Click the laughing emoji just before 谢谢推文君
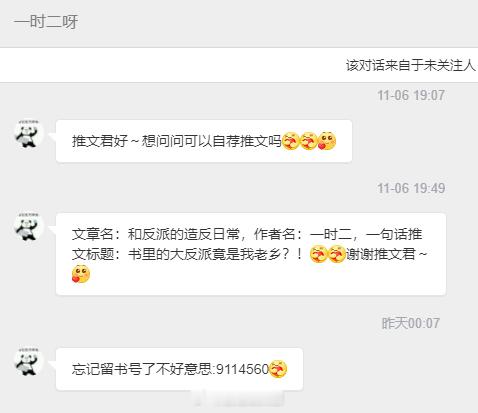 coord(337,254)
